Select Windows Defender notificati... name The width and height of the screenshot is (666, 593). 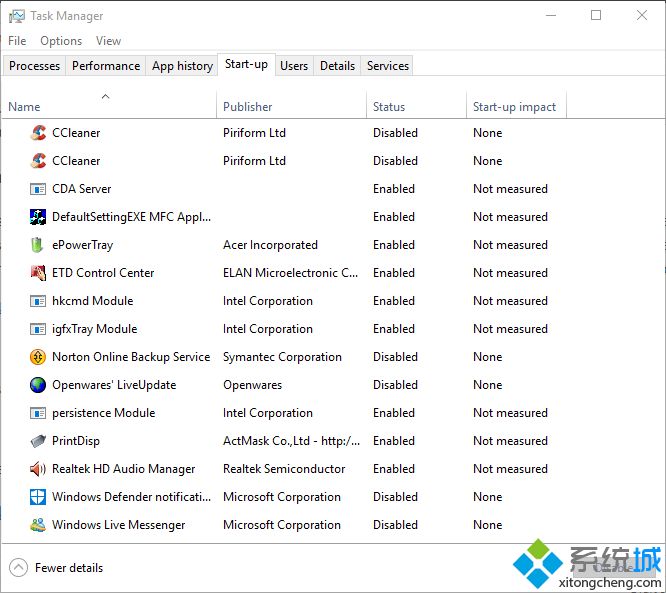click(x=131, y=497)
